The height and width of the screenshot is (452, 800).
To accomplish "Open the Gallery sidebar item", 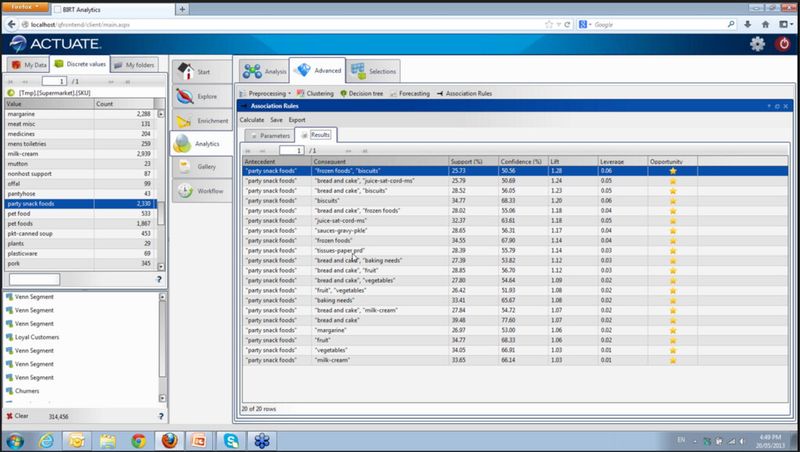I will tap(202, 167).
